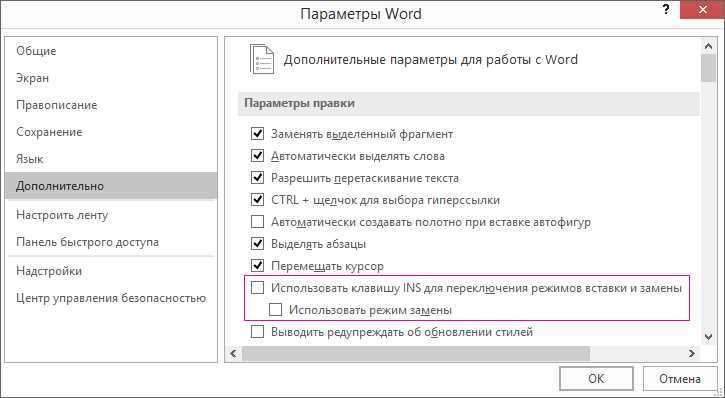
Task: Click the horizontal scrollbar right arrow
Action: pyautogui.click(x=692, y=354)
